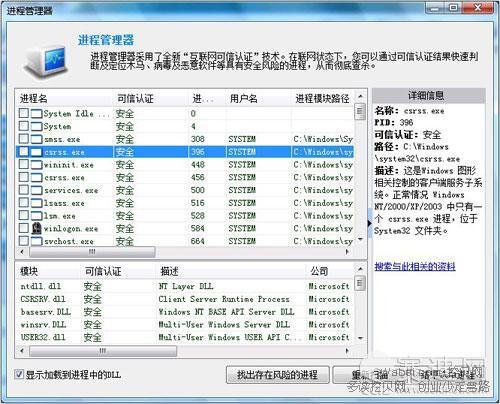Select the basesrv.DLL module row

185,312
